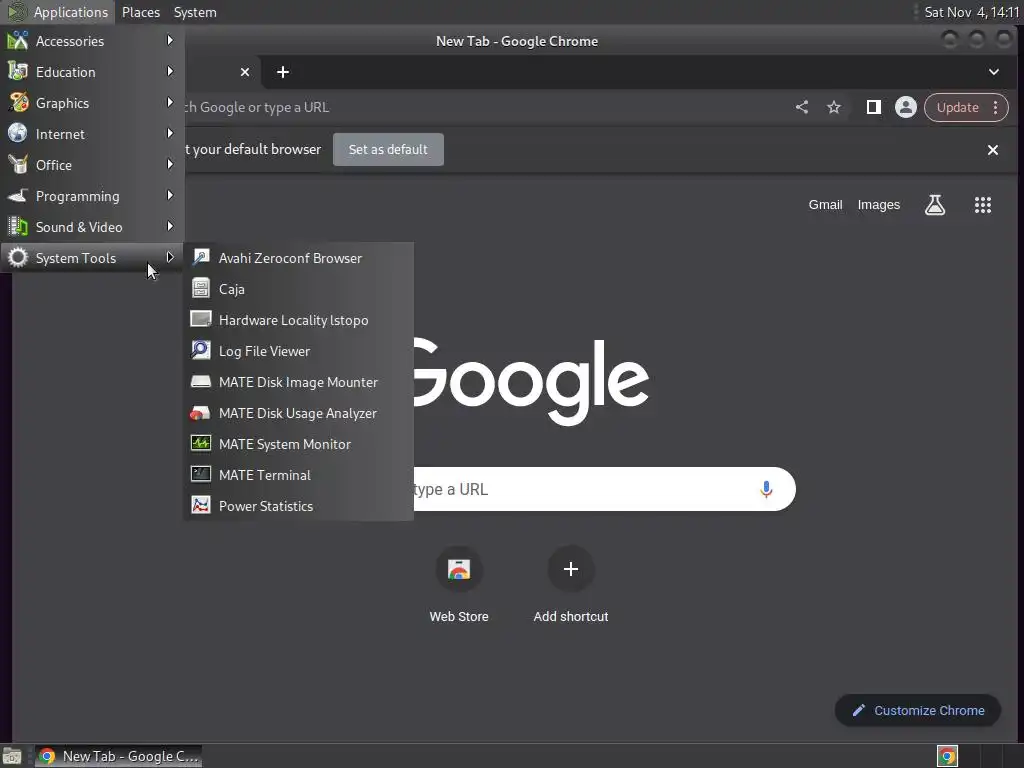Image resolution: width=1024 pixels, height=768 pixels.
Task: Click the Education category icon
Action: pyautogui.click(x=18, y=71)
